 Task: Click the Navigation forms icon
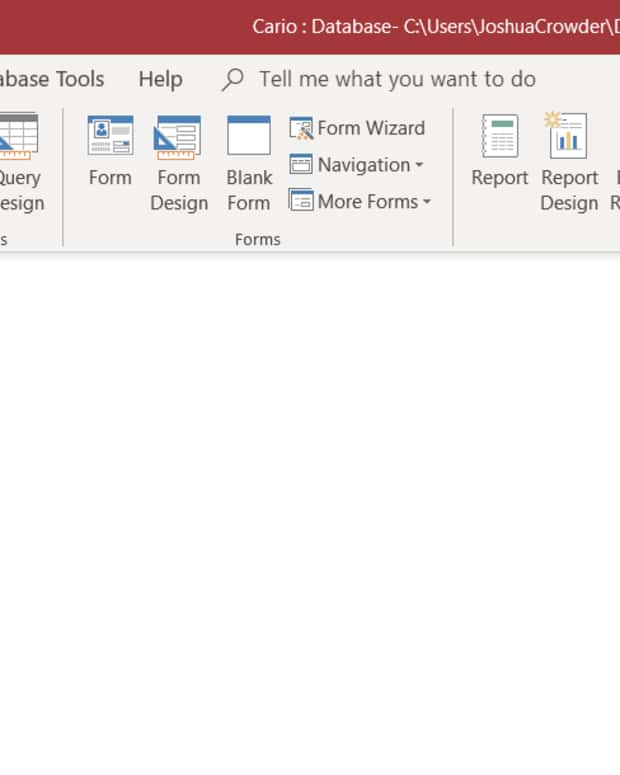point(301,165)
